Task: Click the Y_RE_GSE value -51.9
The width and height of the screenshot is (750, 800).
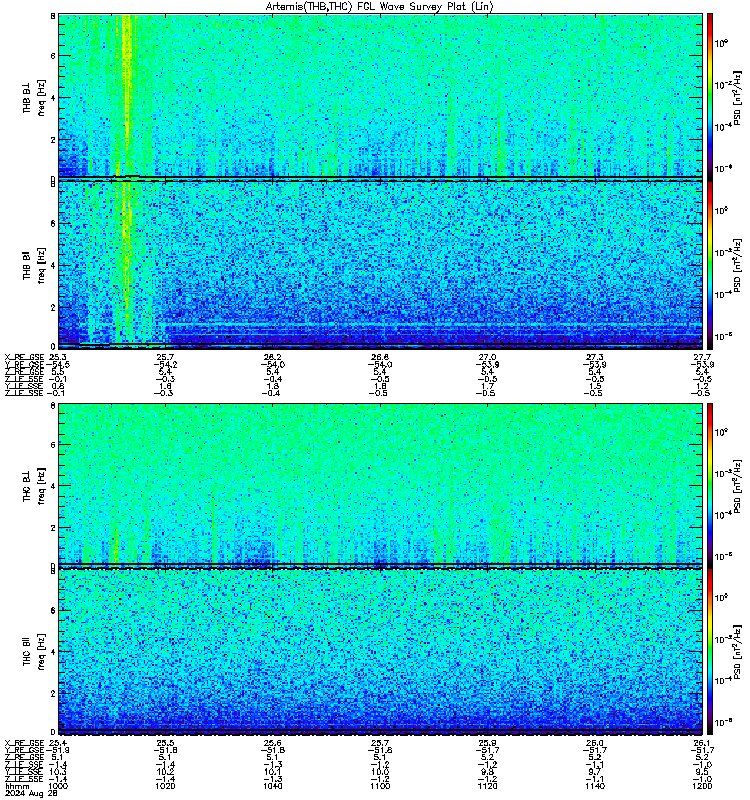Action: 57,750
